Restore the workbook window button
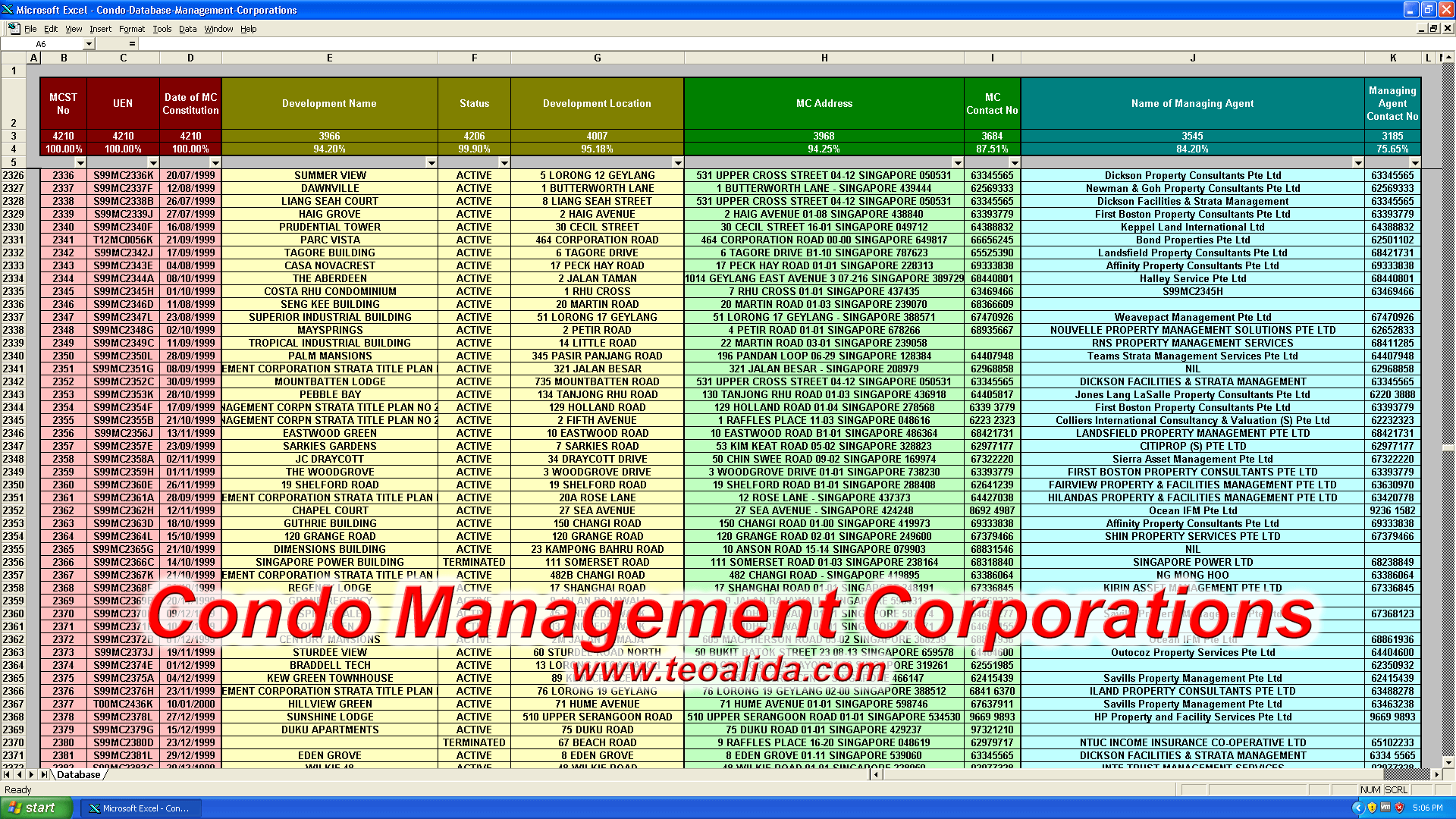1456x819 pixels. click(x=1433, y=29)
